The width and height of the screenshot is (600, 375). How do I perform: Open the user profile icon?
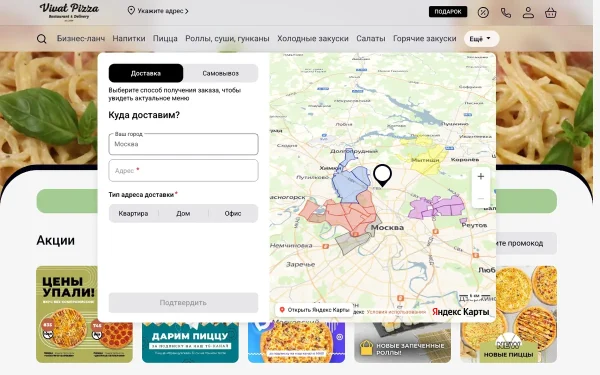[528, 12]
